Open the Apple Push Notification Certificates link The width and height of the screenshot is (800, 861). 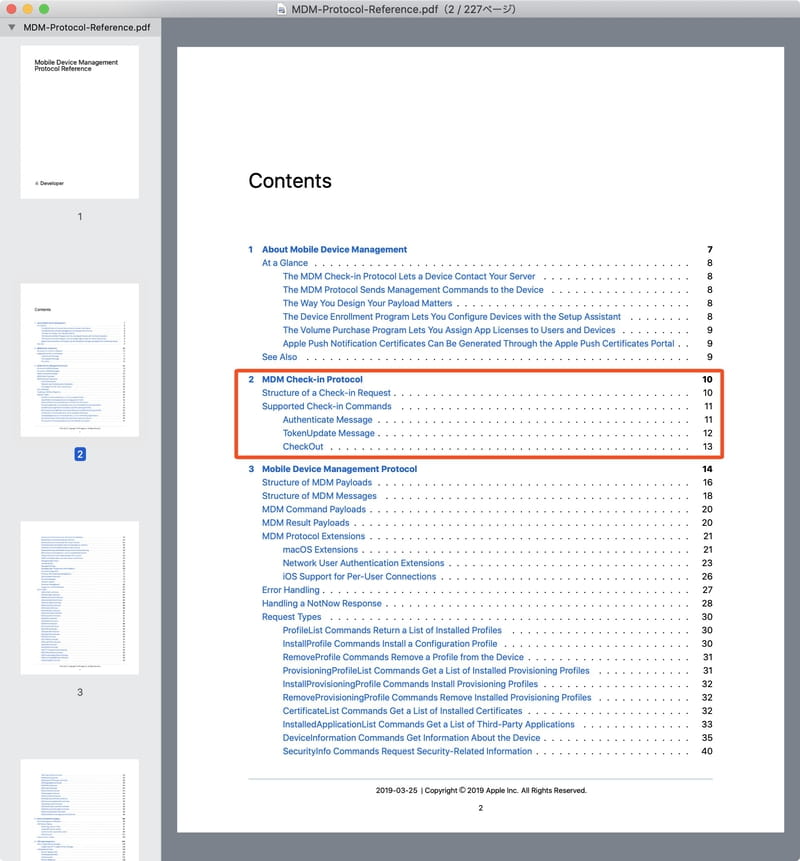point(478,344)
